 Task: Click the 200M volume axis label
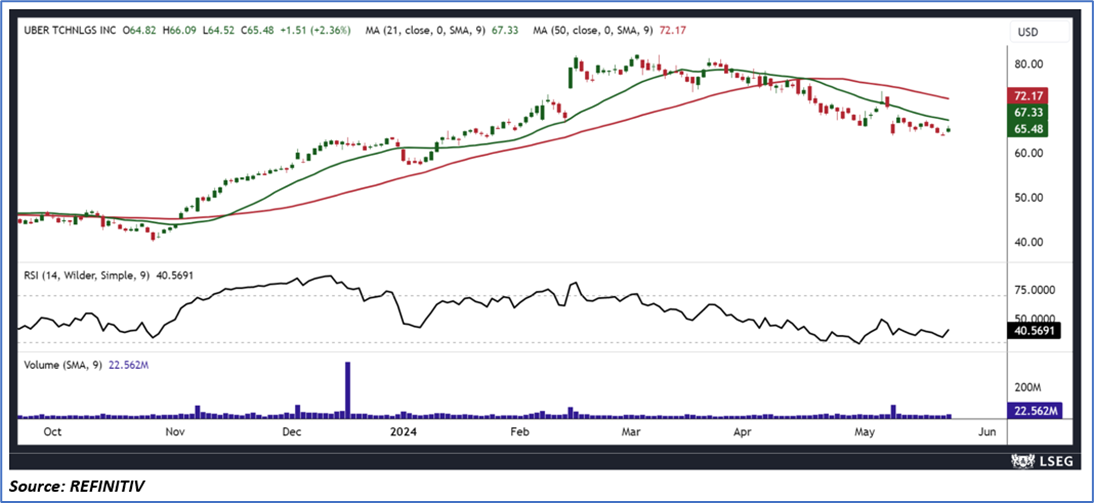(x=1029, y=386)
